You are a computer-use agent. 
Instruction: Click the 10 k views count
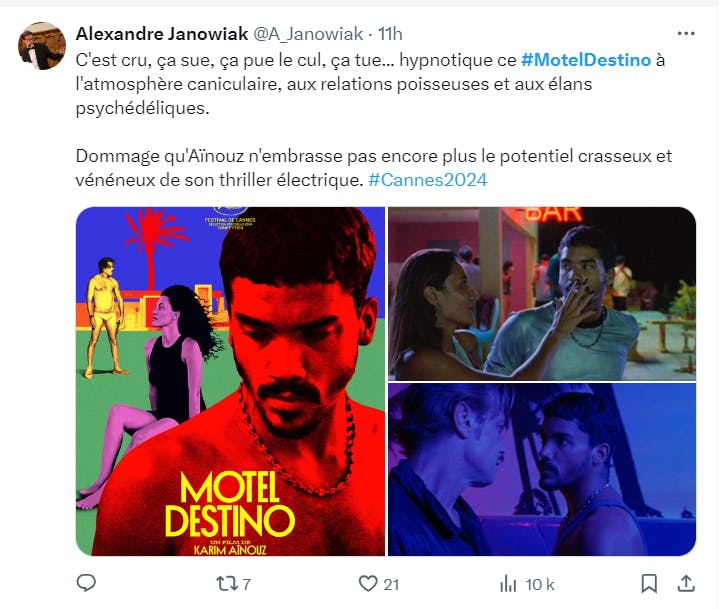coord(540,584)
